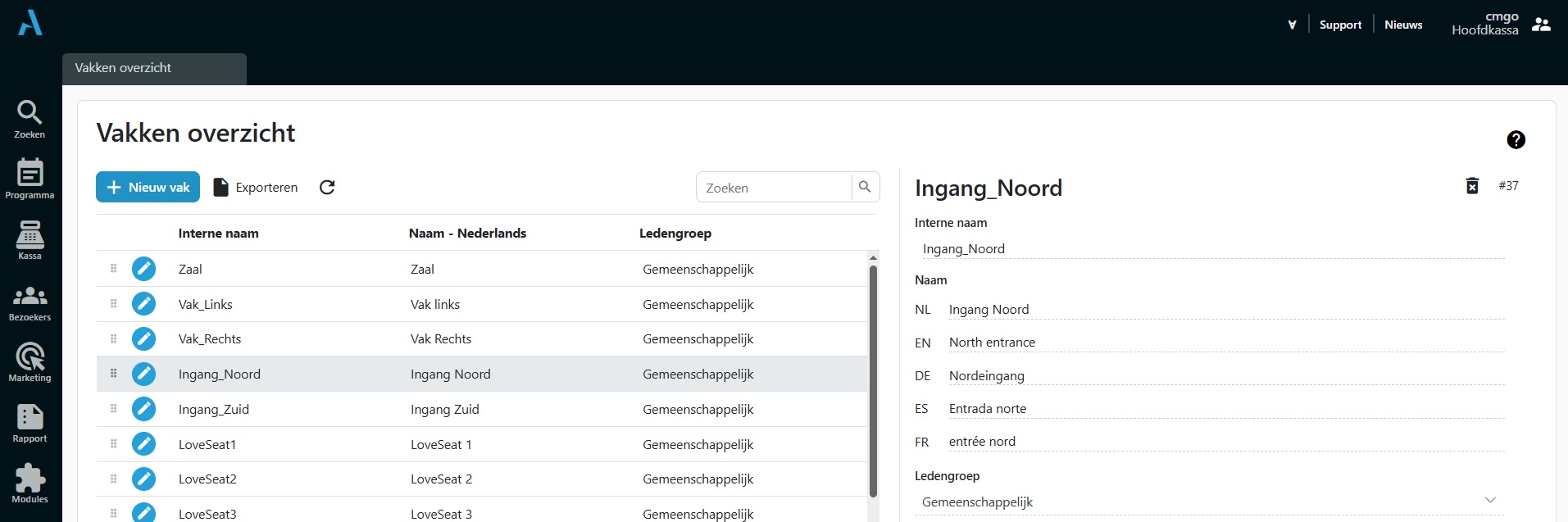
Task: Open the Kassa sidebar module
Action: (30, 239)
